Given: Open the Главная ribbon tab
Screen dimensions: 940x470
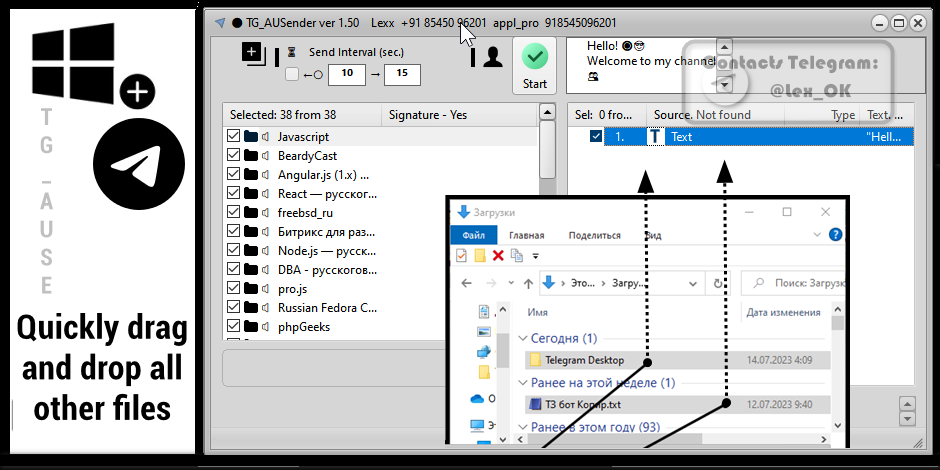Looking at the screenshot, I should pos(526,236).
